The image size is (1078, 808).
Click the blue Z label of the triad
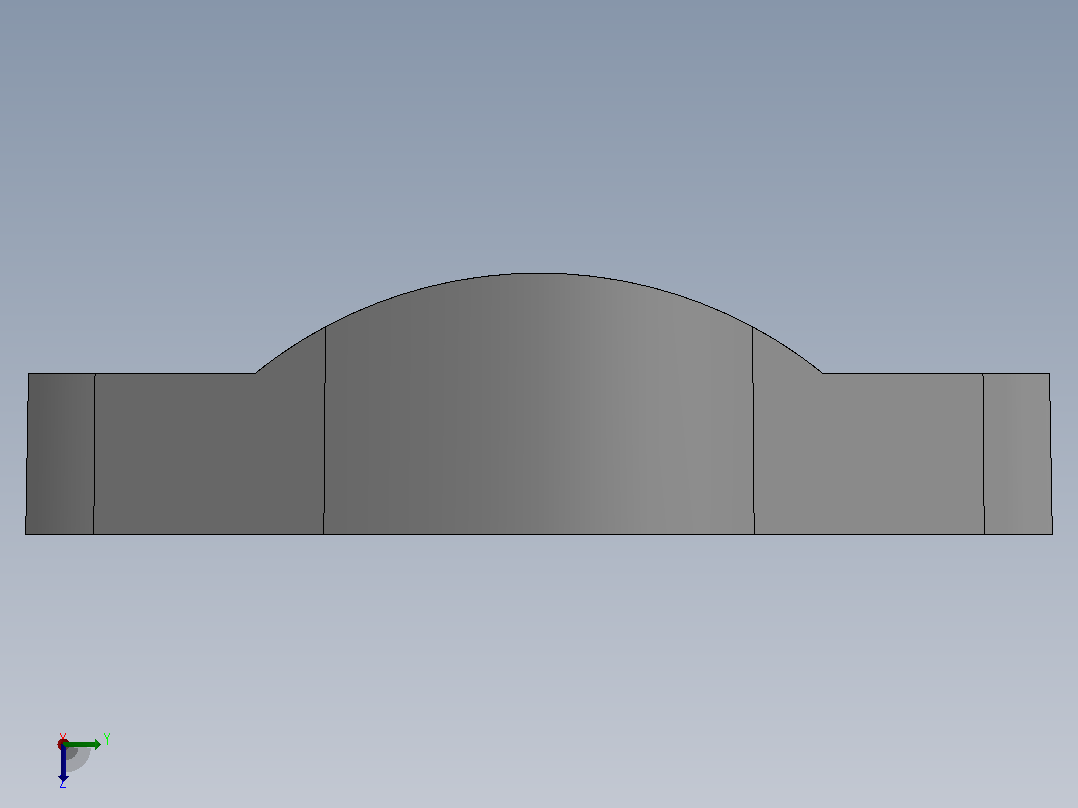click(63, 785)
